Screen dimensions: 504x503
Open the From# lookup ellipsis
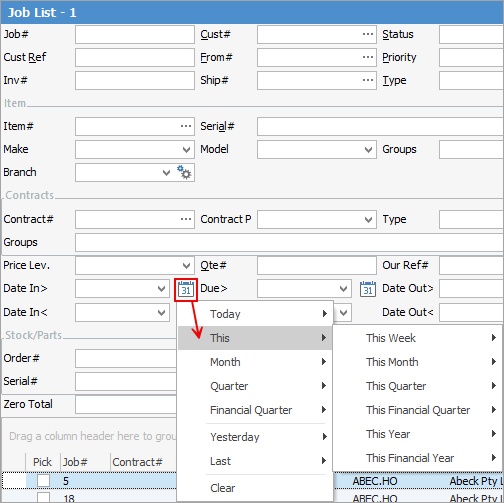[368, 57]
